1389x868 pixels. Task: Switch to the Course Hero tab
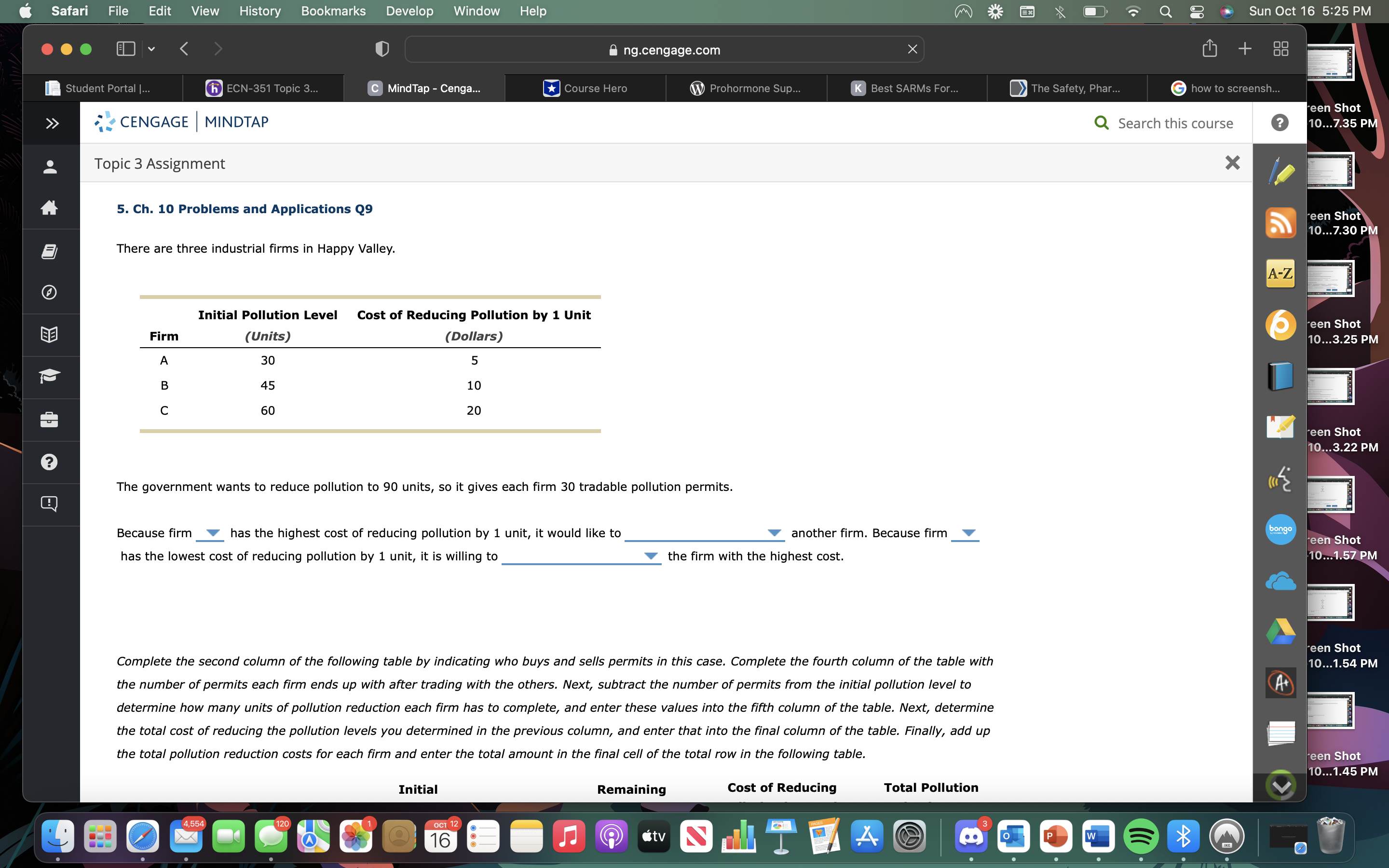(585, 88)
